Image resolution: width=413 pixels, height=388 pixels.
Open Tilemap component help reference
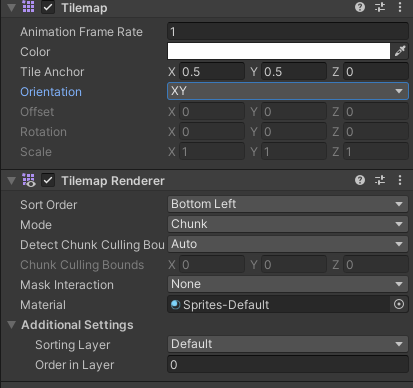(360, 7)
